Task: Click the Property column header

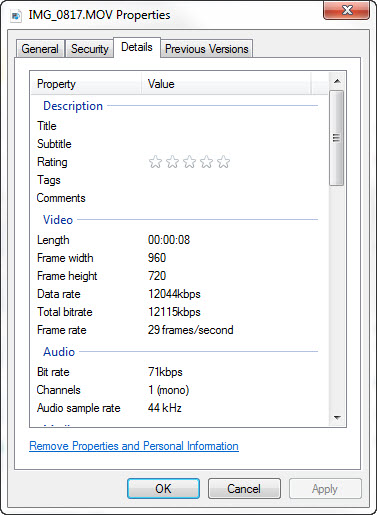Action: click(x=86, y=84)
